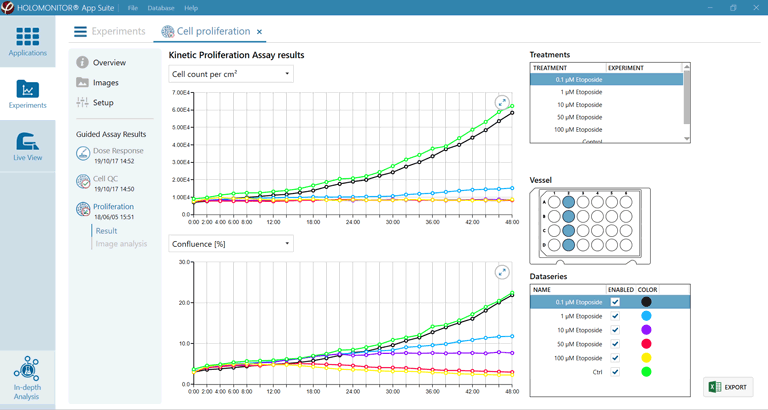Image resolution: width=768 pixels, height=410 pixels.
Task: Disable the 1 µM Etoposide dataseries checkbox
Action: click(x=615, y=316)
